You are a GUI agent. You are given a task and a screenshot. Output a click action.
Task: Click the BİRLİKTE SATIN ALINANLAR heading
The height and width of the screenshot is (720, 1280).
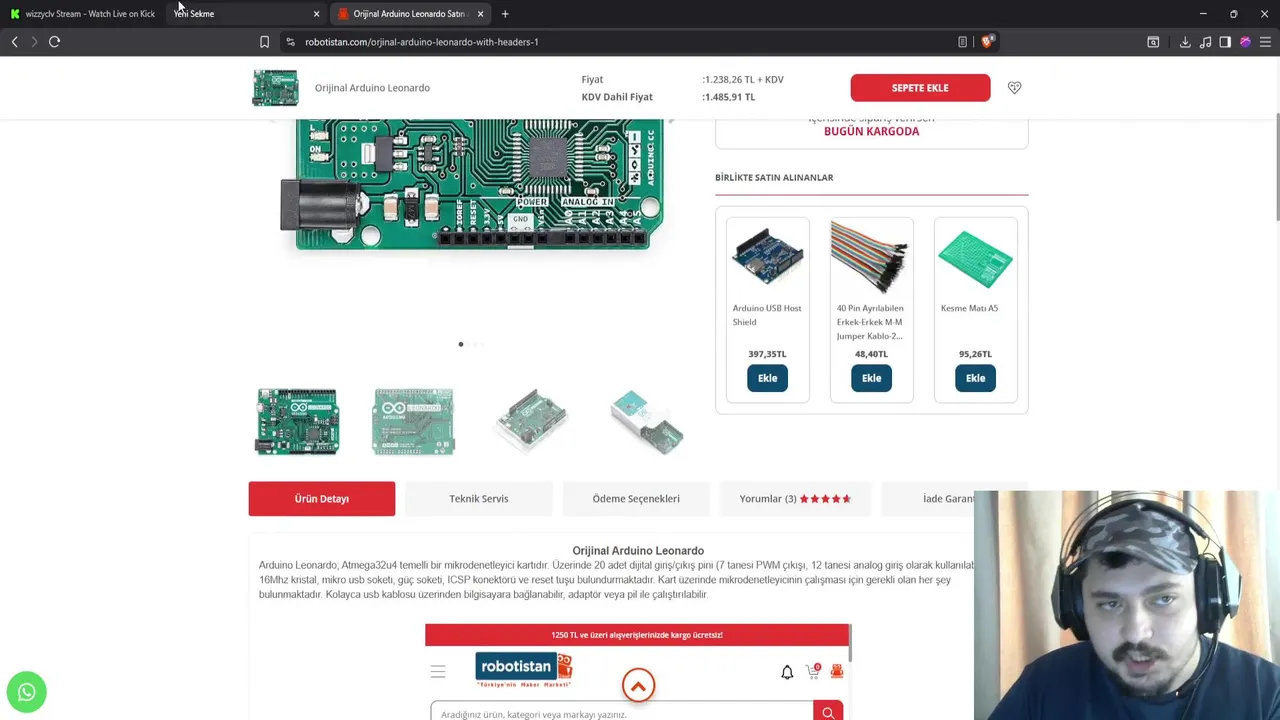pyautogui.click(x=774, y=177)
